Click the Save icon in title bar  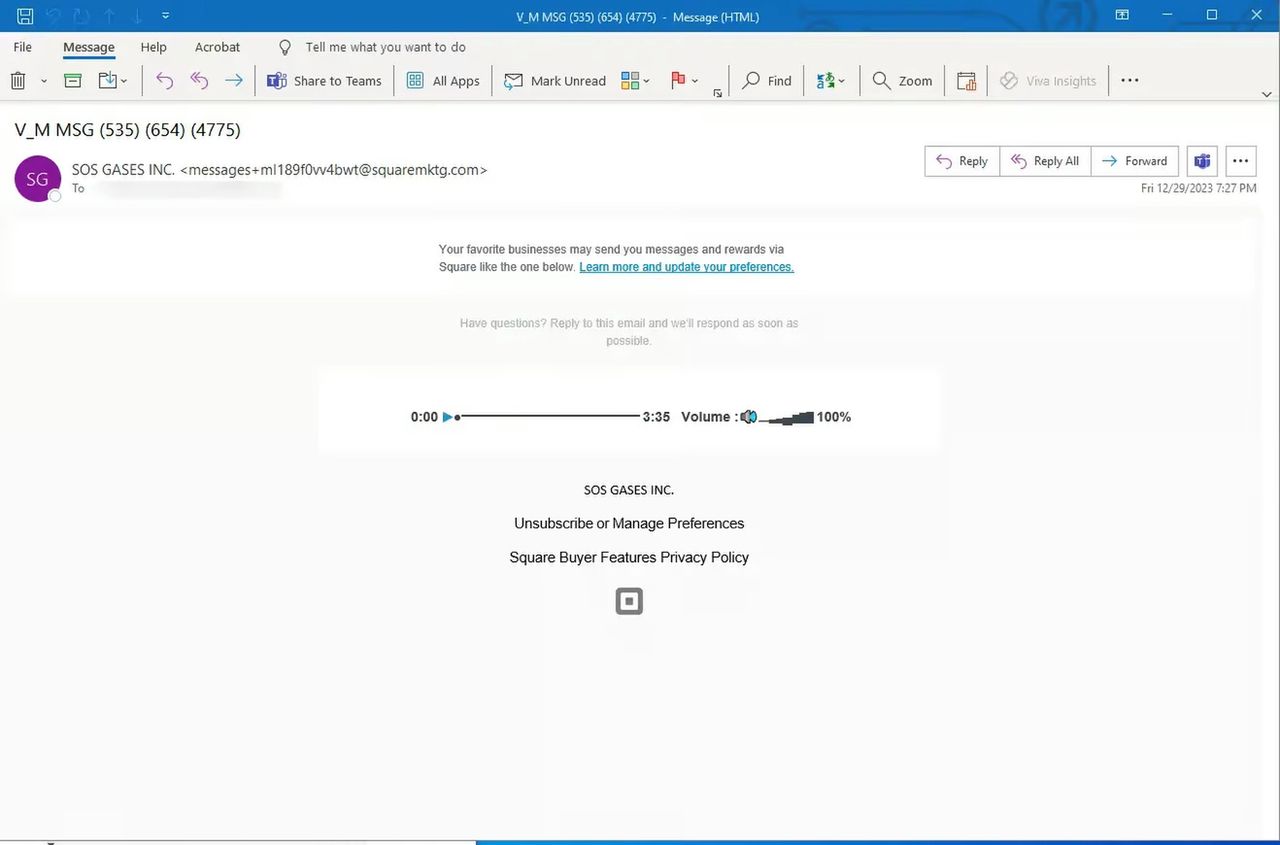[25, 16]
